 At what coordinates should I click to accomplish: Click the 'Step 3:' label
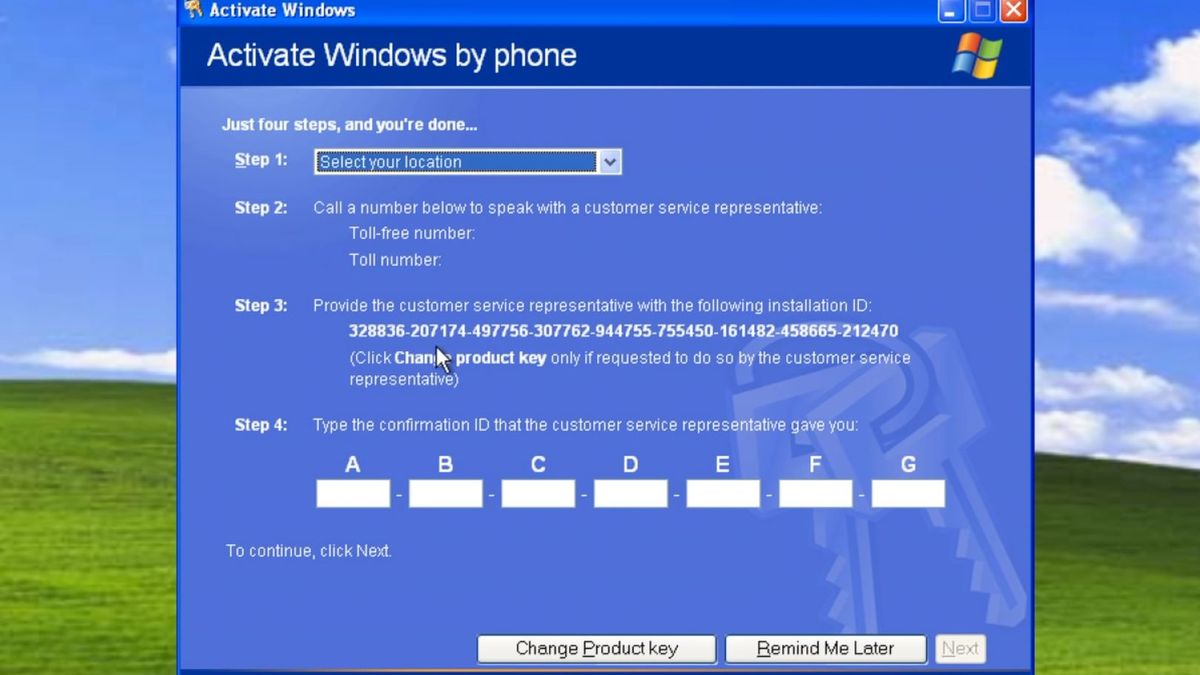tap(261, 306)
